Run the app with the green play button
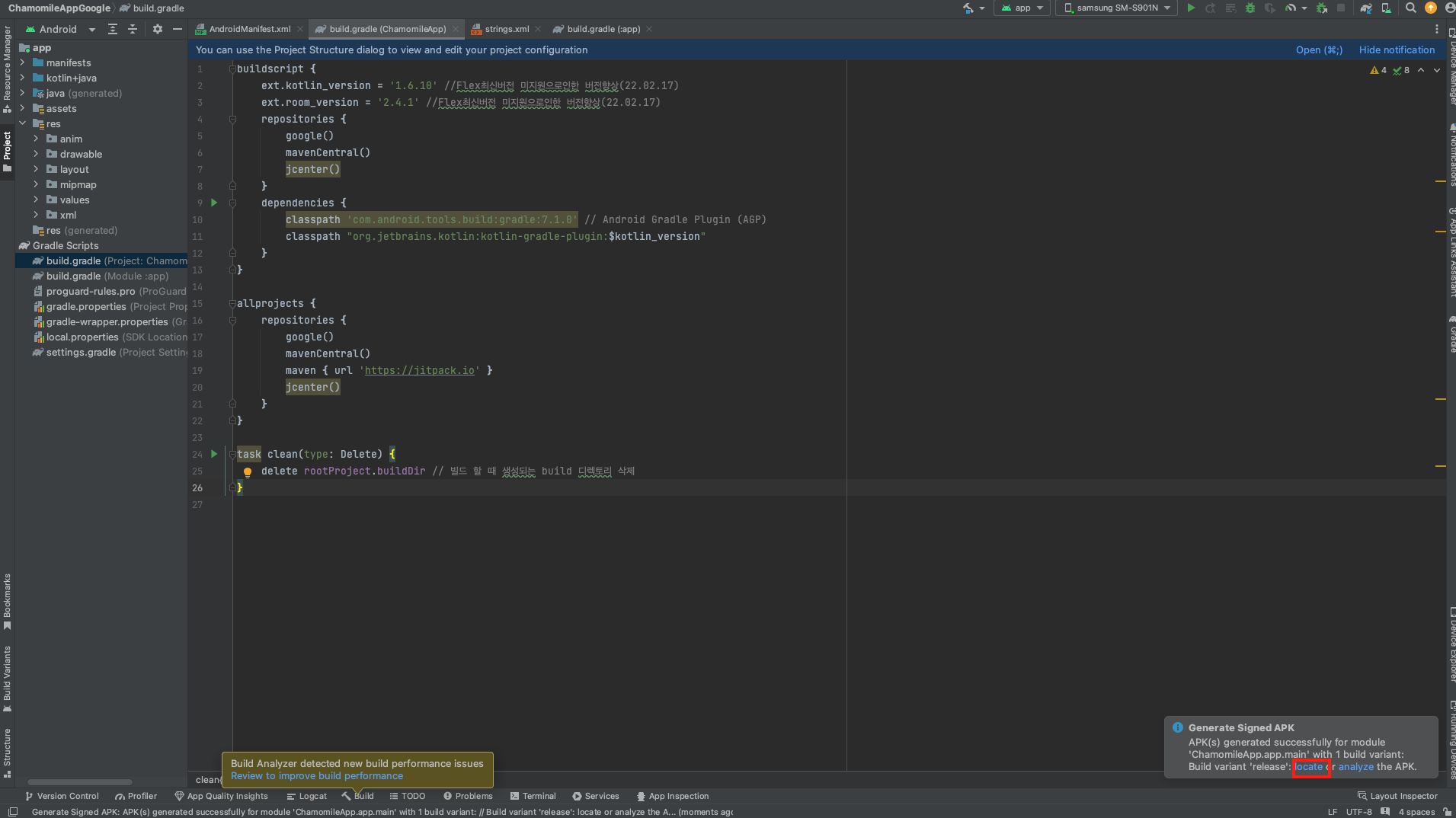Viewport: 1456px width, 818px height. 1191,8
